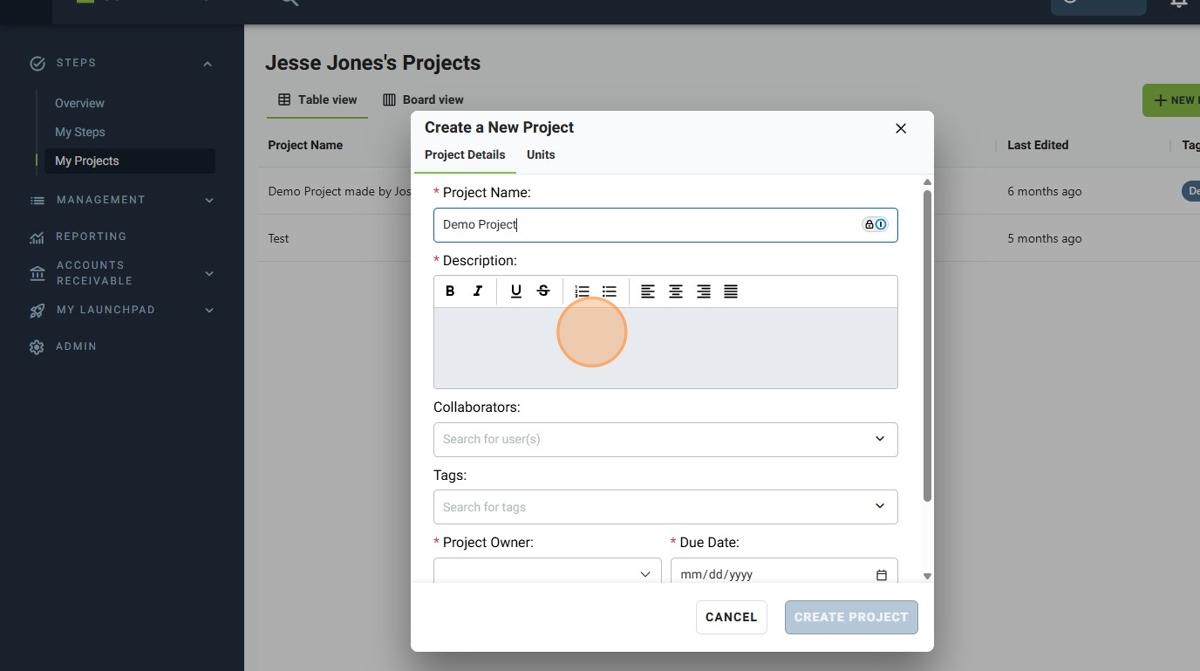Open the Reporting sidebar item
1200x671 pixels.
tap(91, 237)
